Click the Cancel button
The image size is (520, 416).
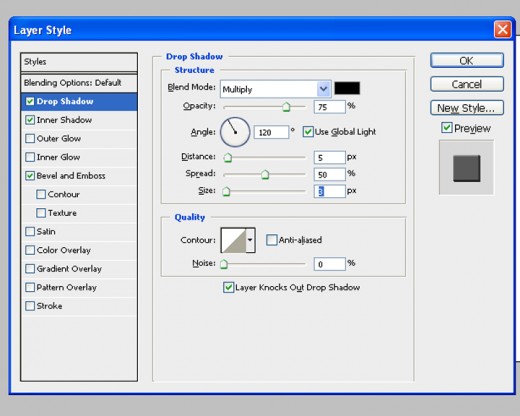pos(467,84)
